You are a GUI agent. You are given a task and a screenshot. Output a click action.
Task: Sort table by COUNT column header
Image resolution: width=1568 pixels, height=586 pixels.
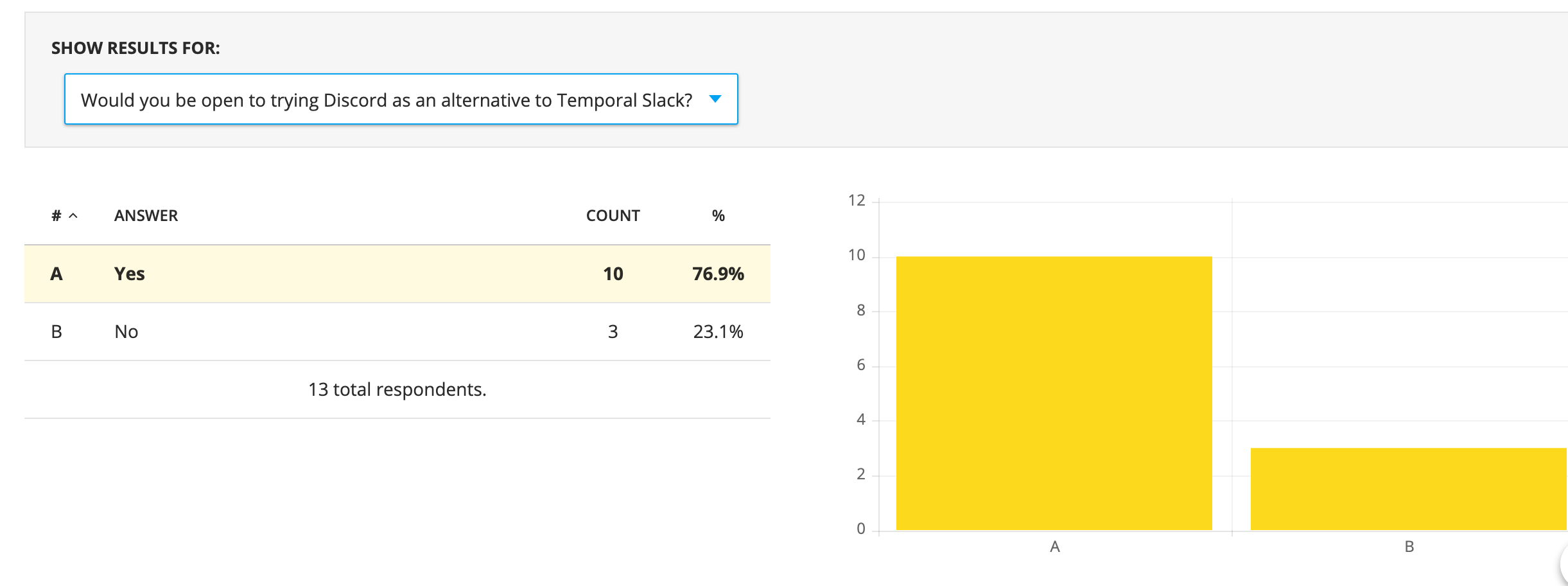[613, 216]
